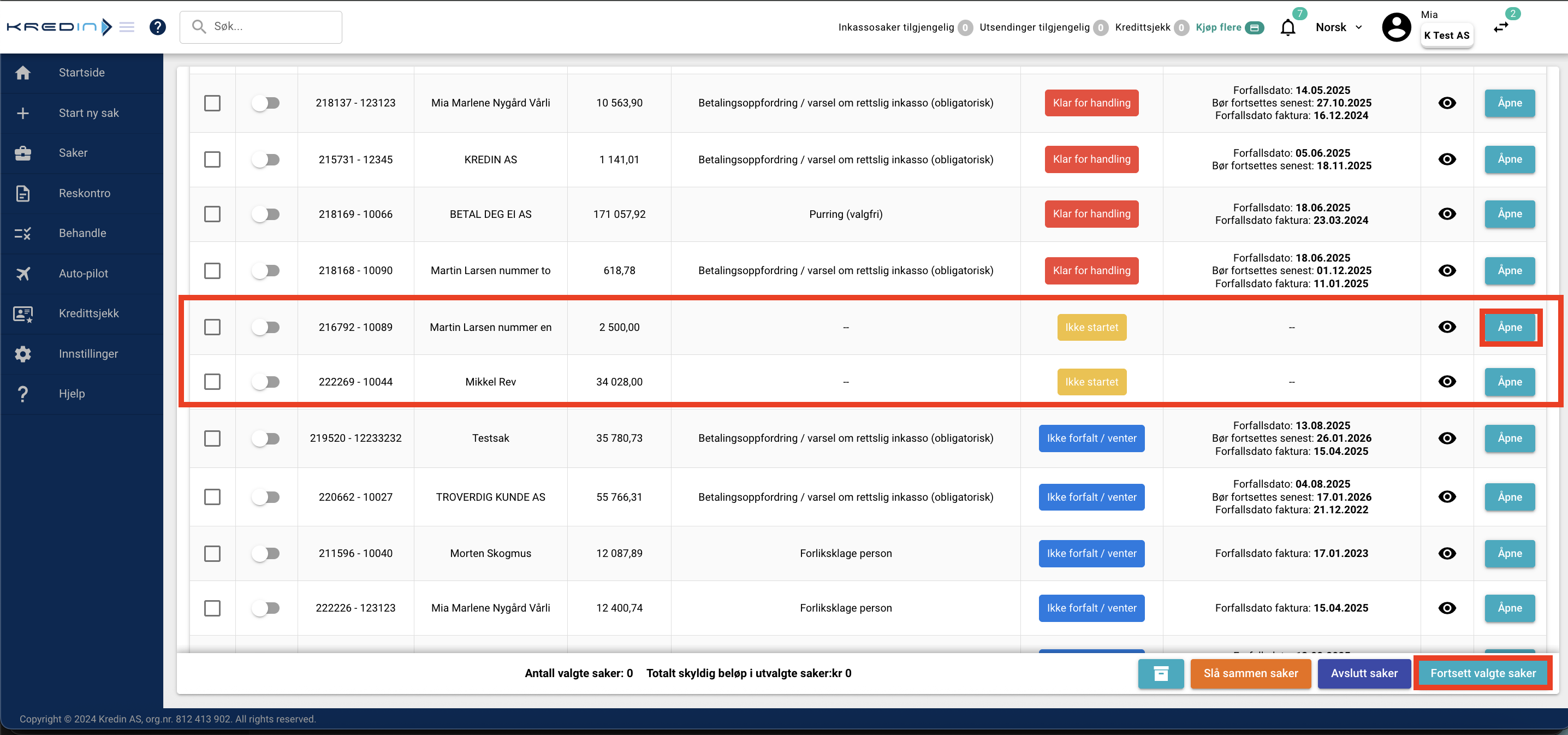Viewport: 1568px width, 735px height.
Task: Go to Startside in sidebar
Action: click(x=81, y=73)
